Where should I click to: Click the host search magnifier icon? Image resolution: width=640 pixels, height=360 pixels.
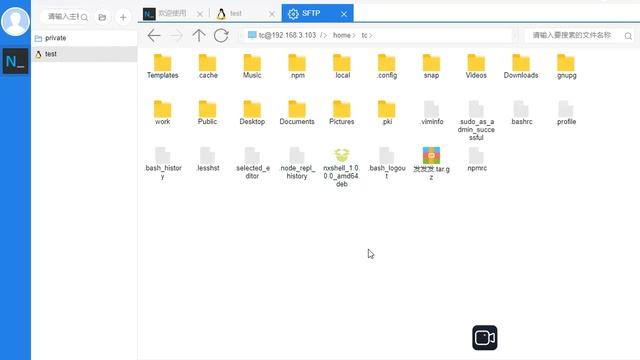(84, 17)
